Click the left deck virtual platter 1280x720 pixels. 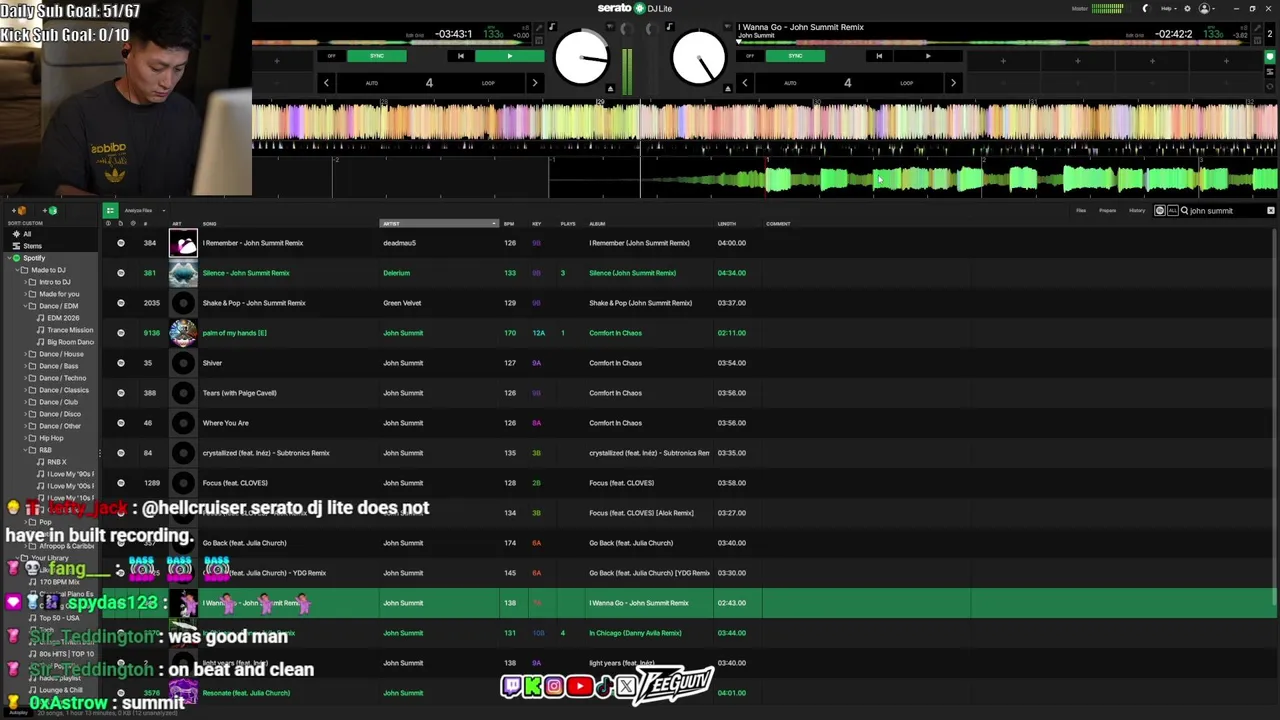tap(581, 57)
